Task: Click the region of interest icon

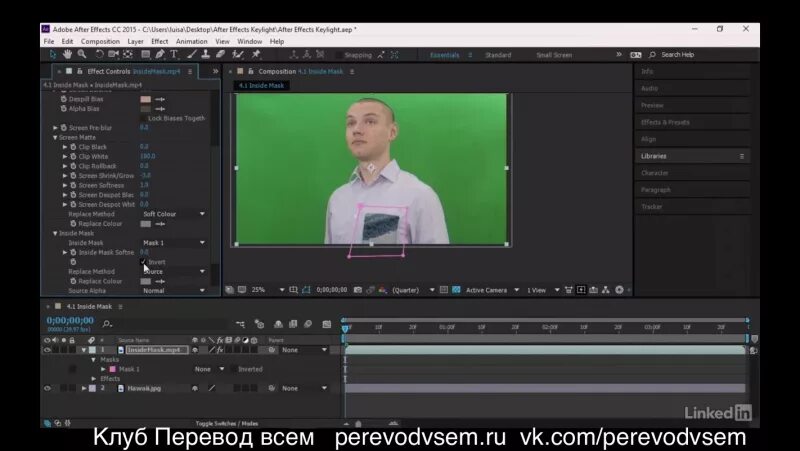Action: point(444,290)
